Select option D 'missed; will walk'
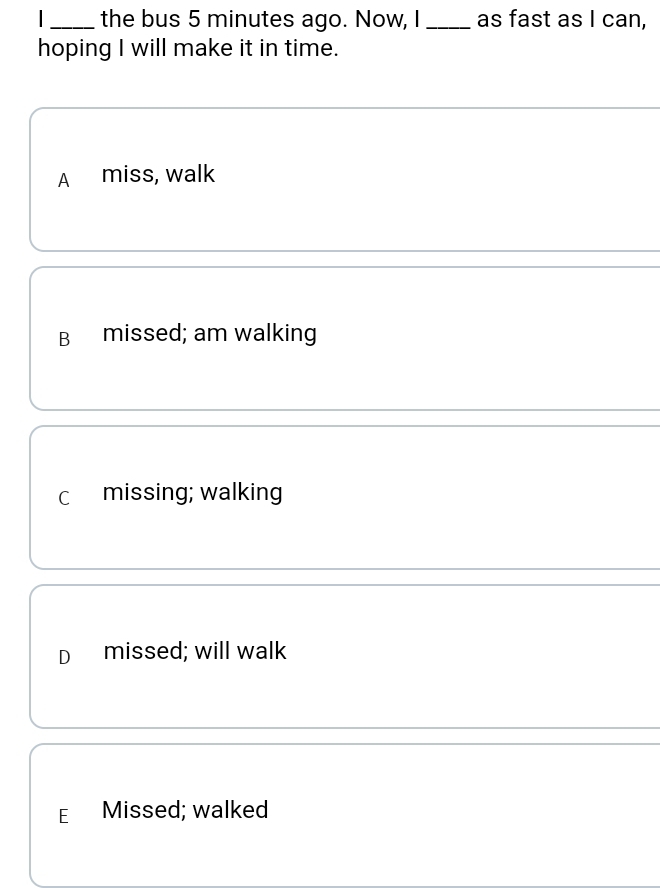The height and width of the screenshot is (888, 660). click(x=344, y=656)
